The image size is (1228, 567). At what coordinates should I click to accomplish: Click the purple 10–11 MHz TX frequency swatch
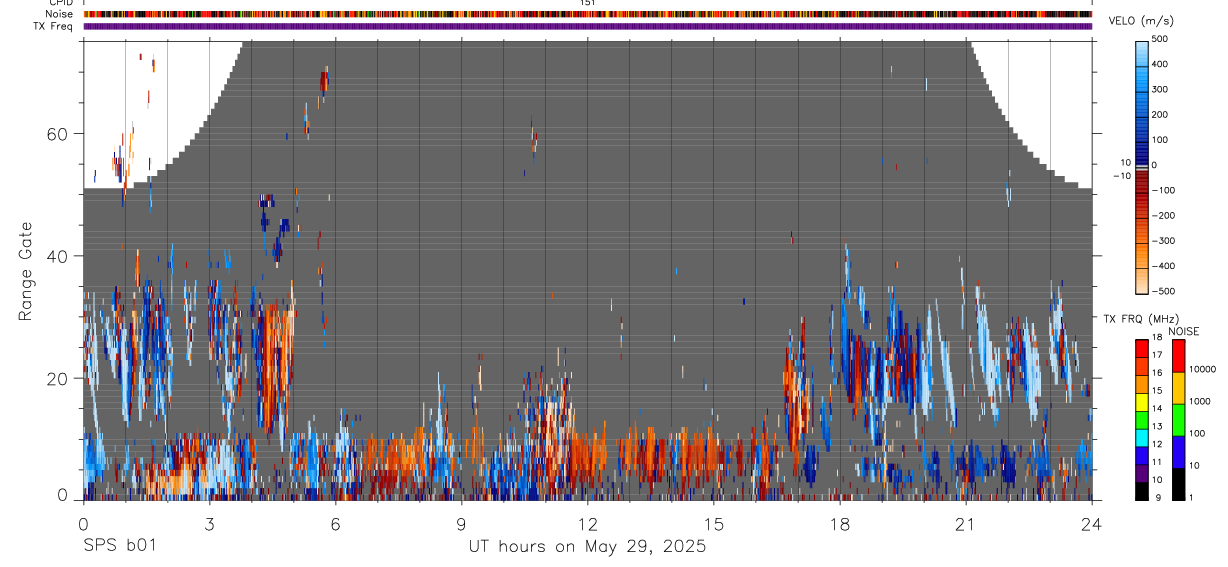(x=1142, y=473)
